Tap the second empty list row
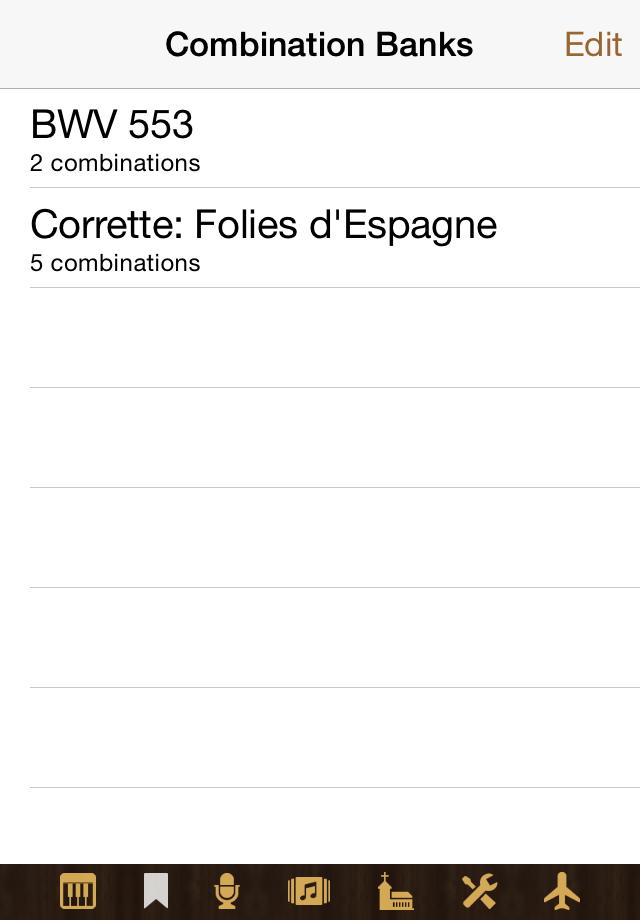 point(320,438)
